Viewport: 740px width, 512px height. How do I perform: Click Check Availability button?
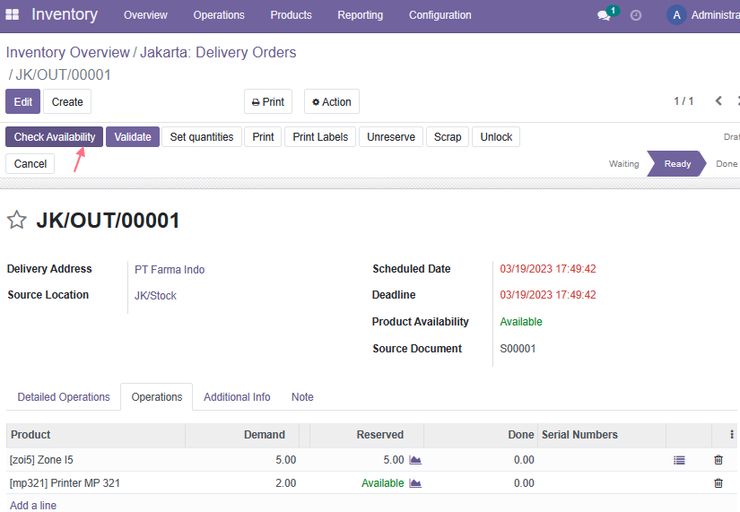tap(54, 137)
